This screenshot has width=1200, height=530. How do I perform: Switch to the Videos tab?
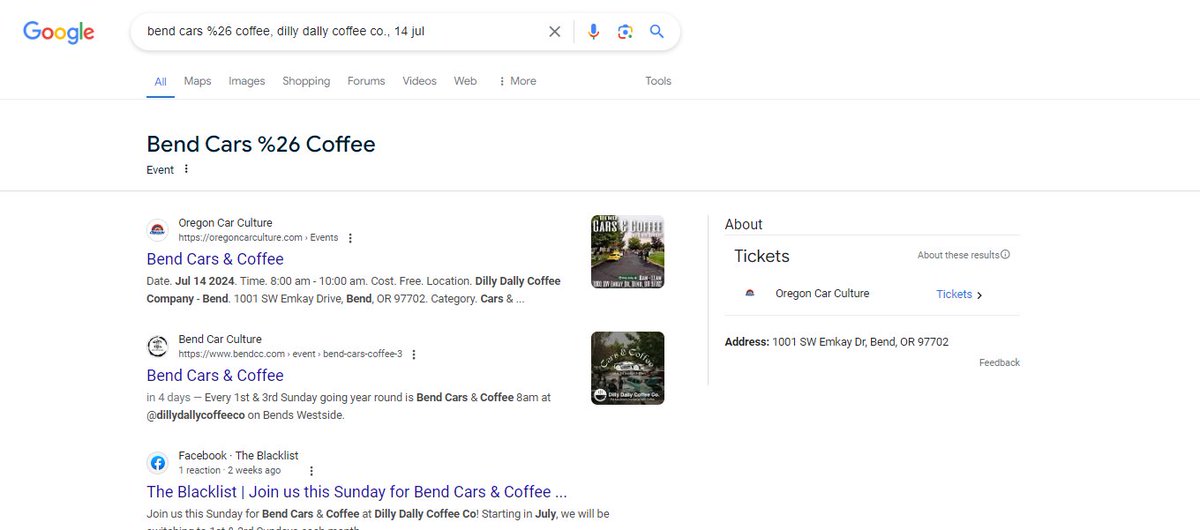420,81
